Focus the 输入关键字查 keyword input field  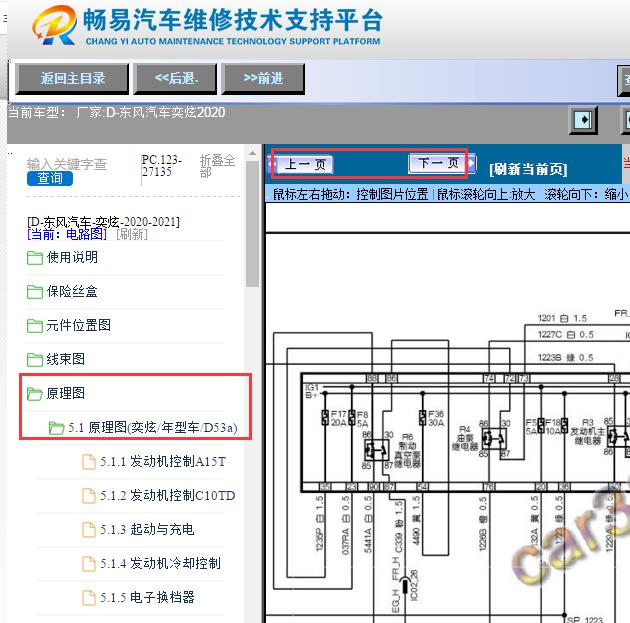click(x=67, y=164)
